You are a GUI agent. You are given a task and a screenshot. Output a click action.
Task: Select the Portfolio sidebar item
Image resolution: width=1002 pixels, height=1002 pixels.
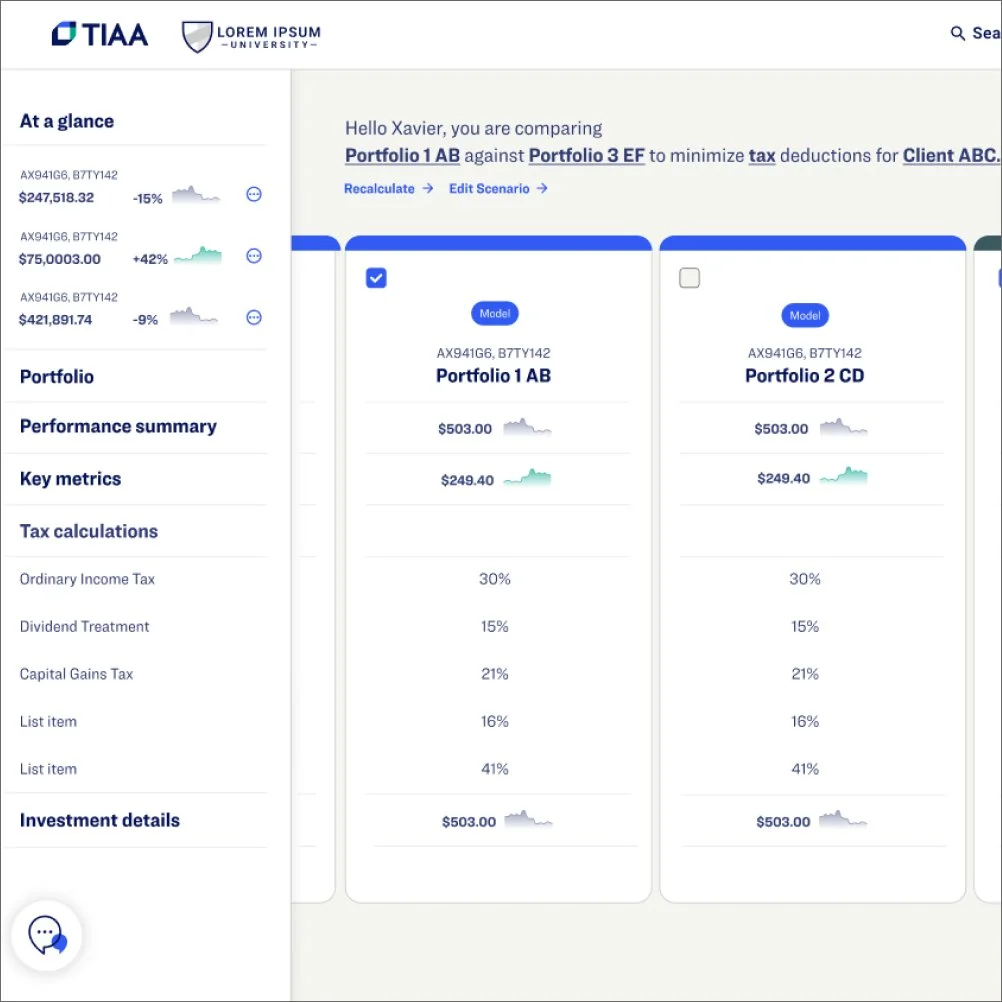click(57, 376)
